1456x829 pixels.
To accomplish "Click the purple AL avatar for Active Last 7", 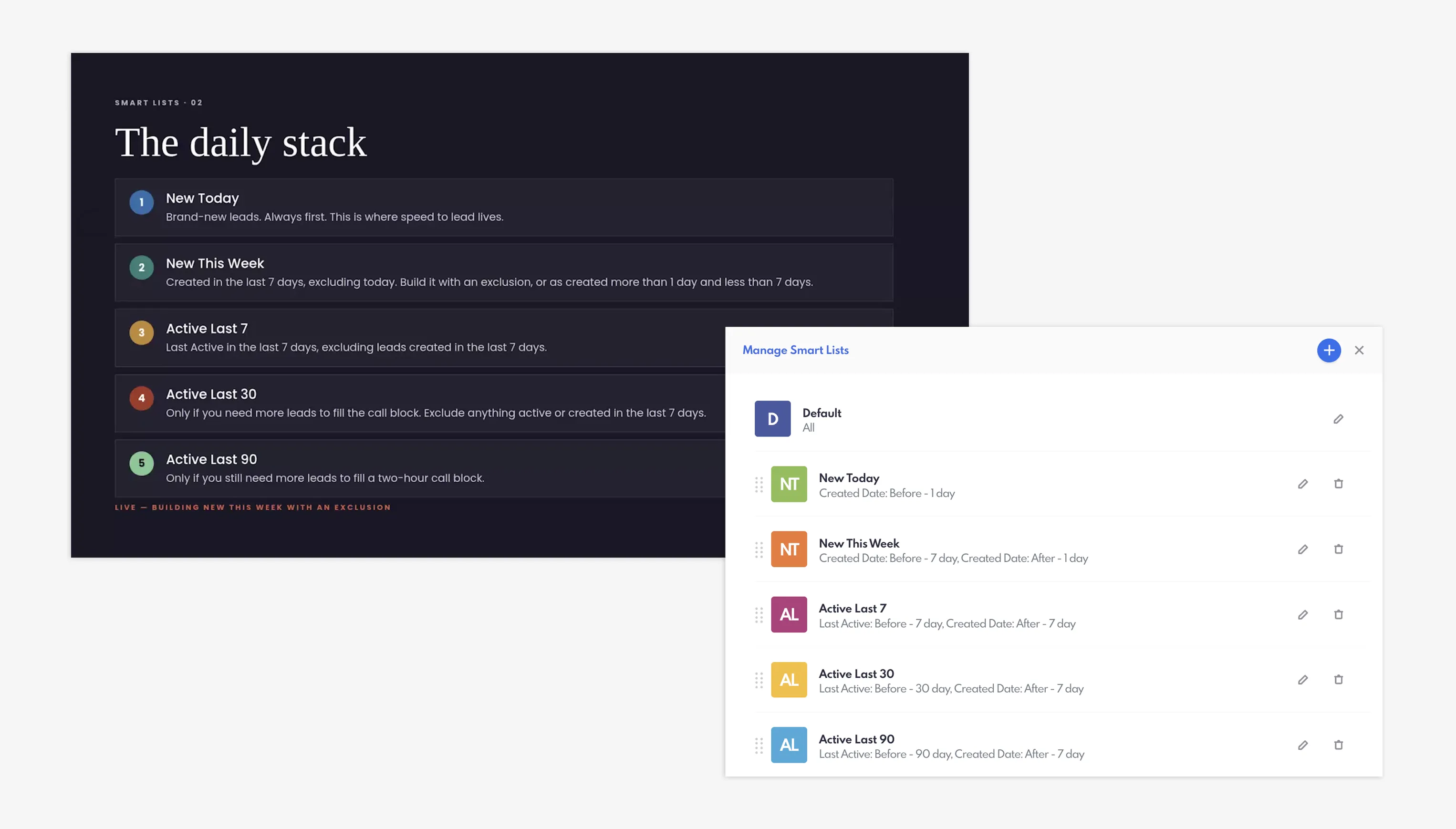I will 789,614.
